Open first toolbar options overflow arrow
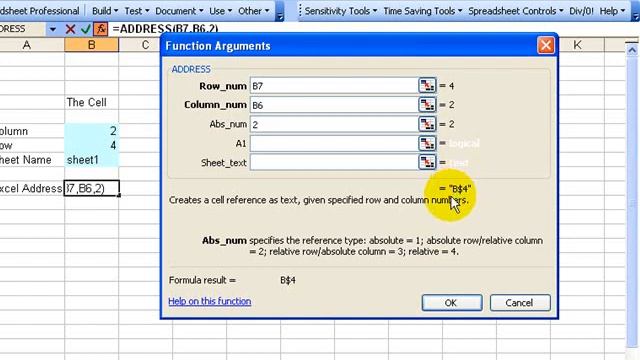This screenshot has width=640, height=360. [x=280, y=12]
